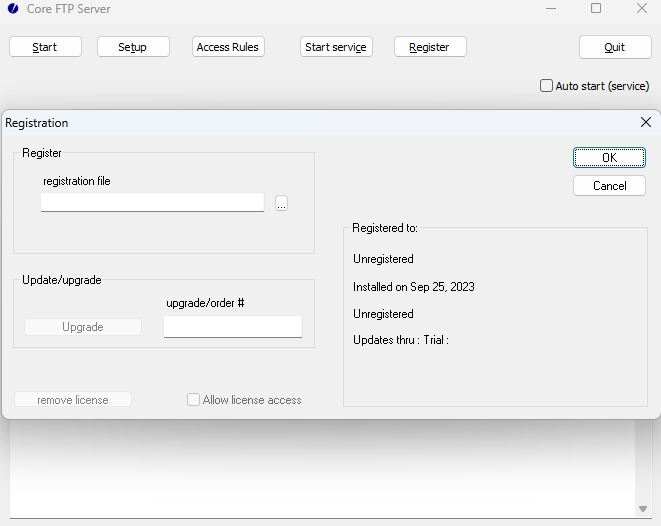Click the Start service button

click(336, 47)
